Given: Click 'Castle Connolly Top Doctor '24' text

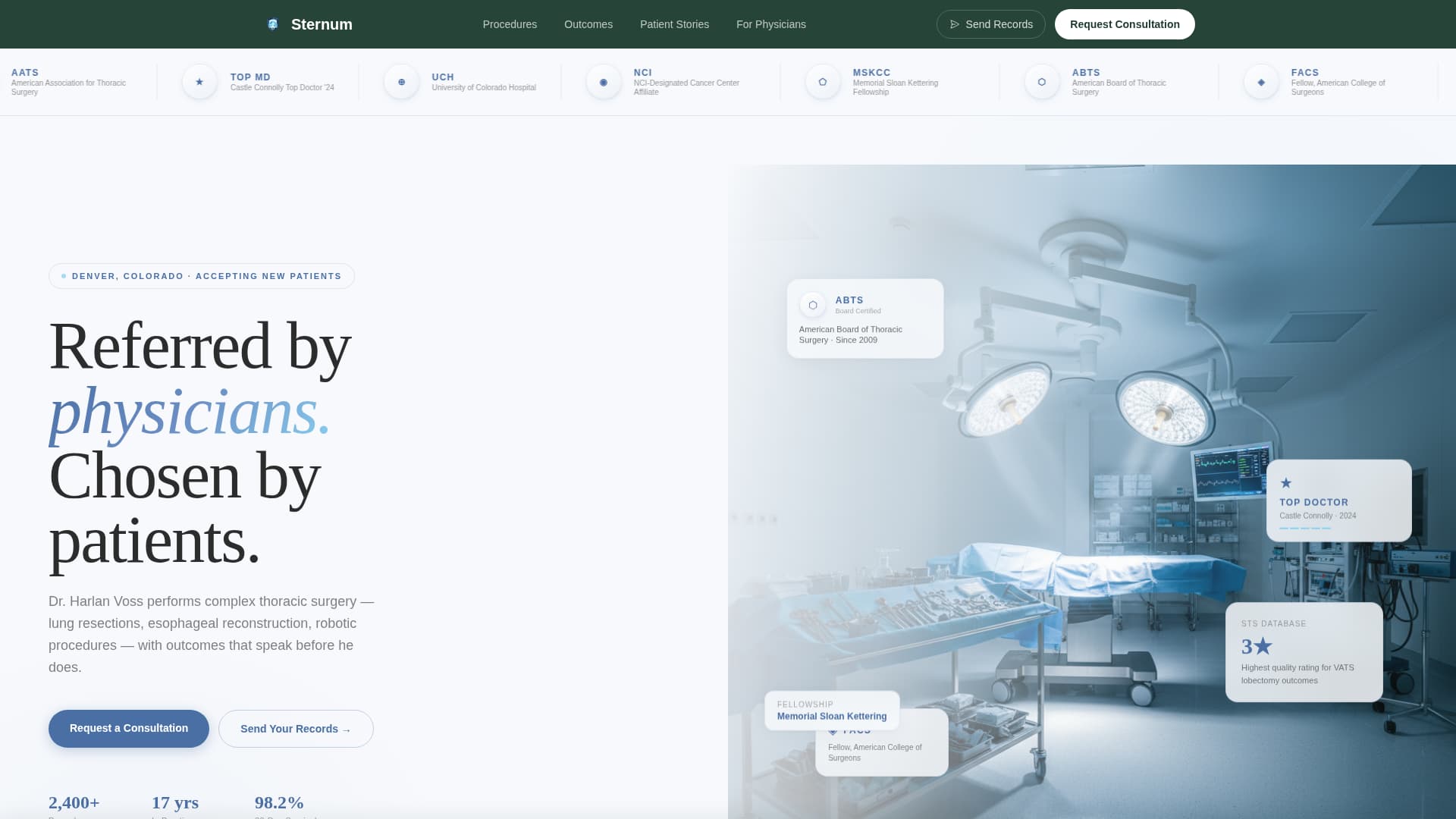Looking at the screenshot, I should point(282,87).
